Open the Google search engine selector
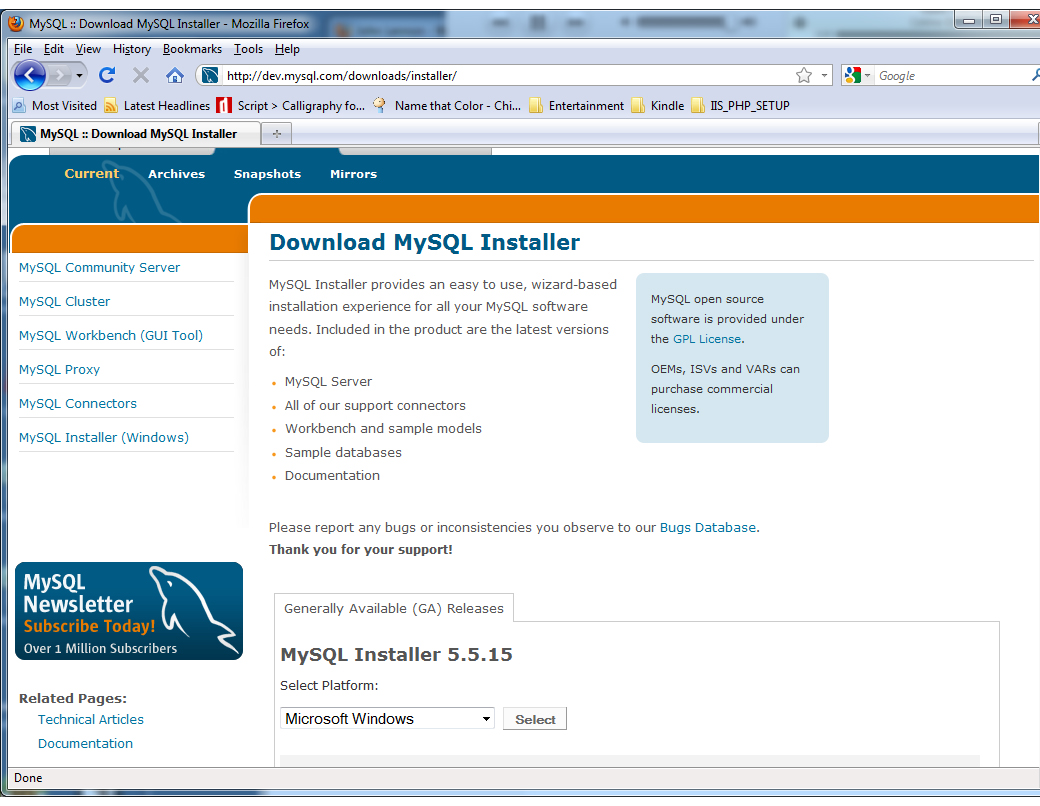The image size is (1040, 806). point(857,76)
